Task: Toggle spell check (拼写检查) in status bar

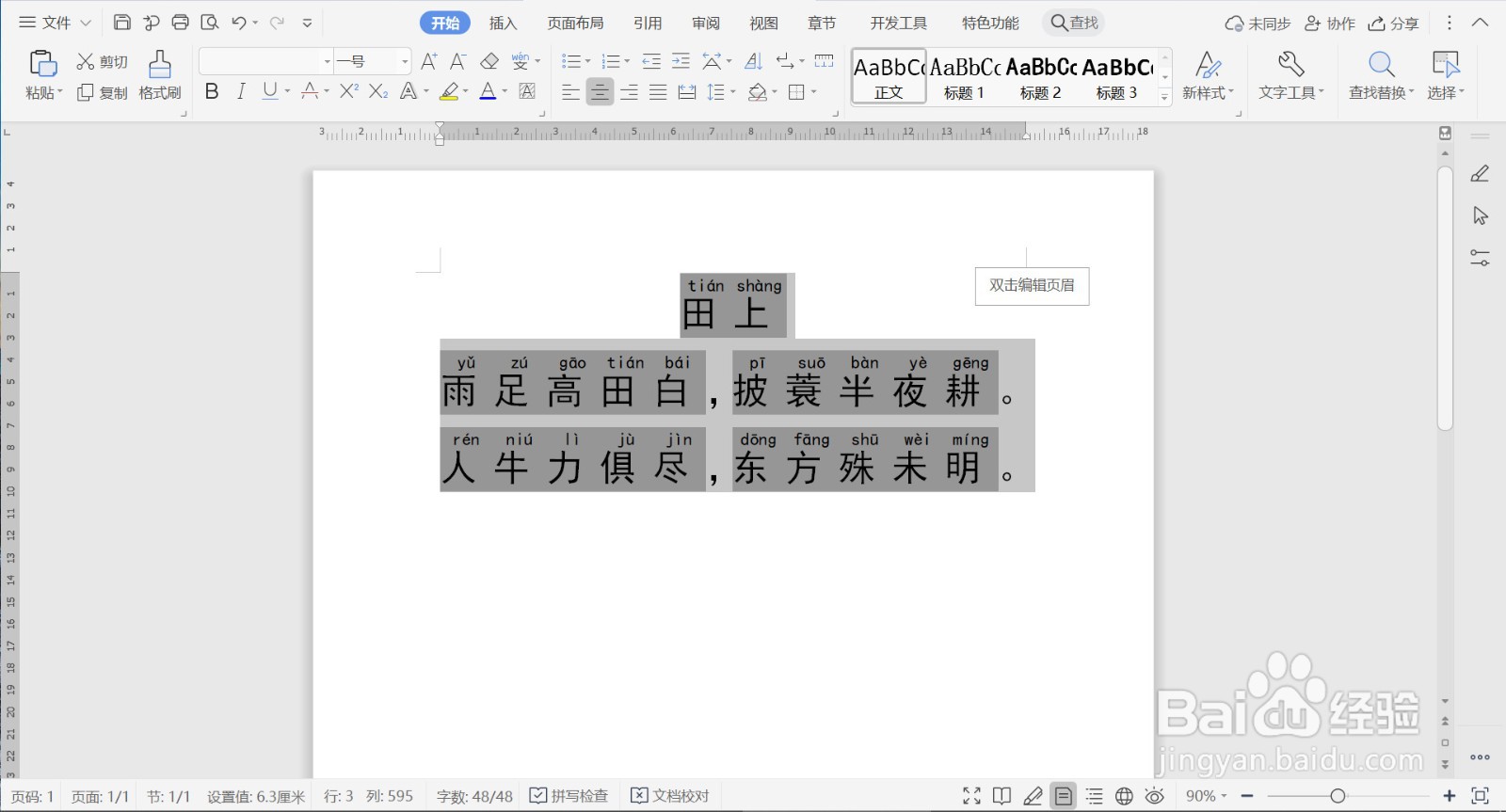Action: (x=569, y=796)
